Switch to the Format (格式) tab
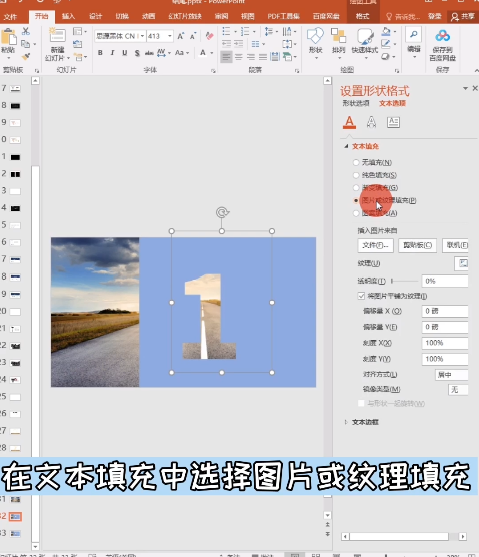The image size is (479, 557). pyautogui.click(x=362, y=16)
